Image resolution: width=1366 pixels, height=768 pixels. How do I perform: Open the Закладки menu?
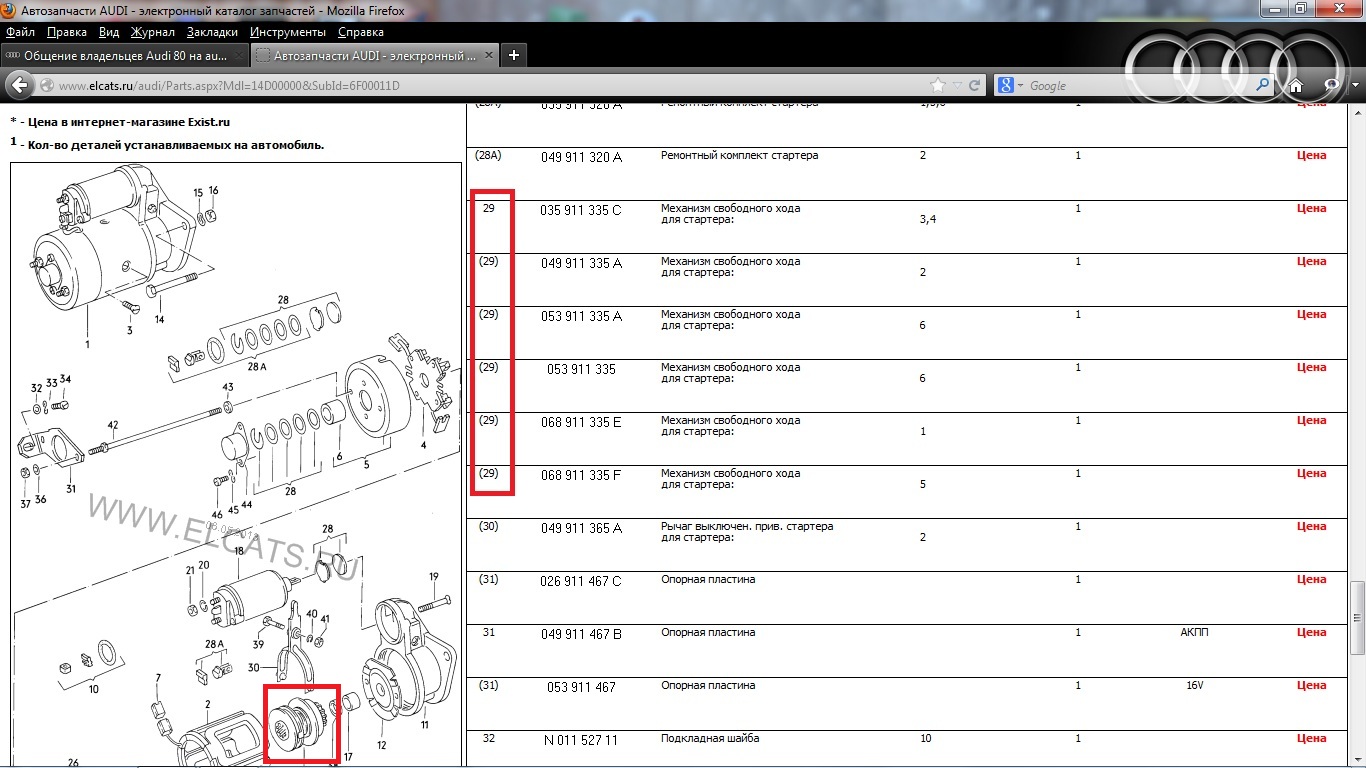coord(212,32)
